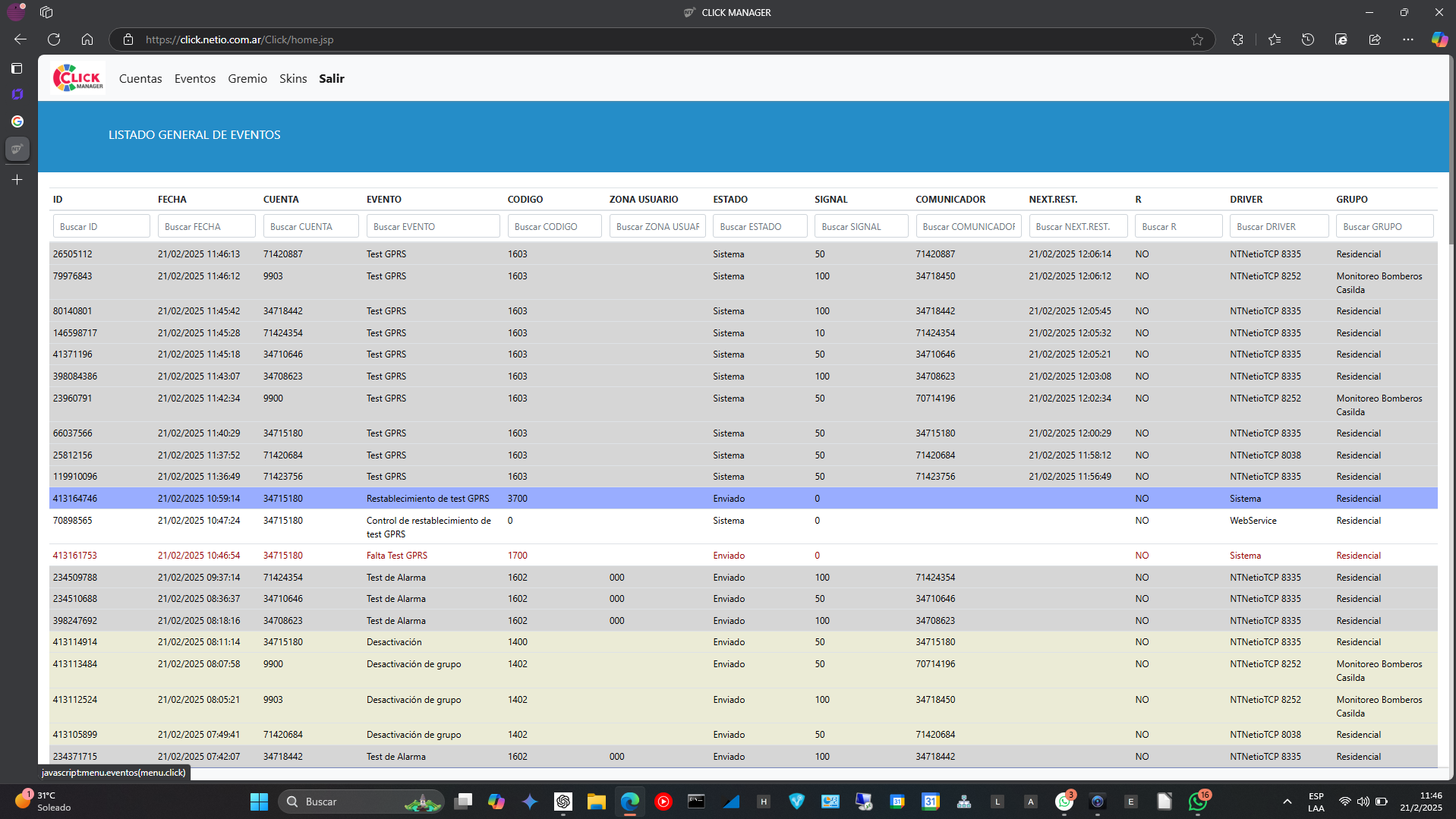Refresh the page with the reload icon
This screenshot has width=1456, height=819.
coord(54,39)
